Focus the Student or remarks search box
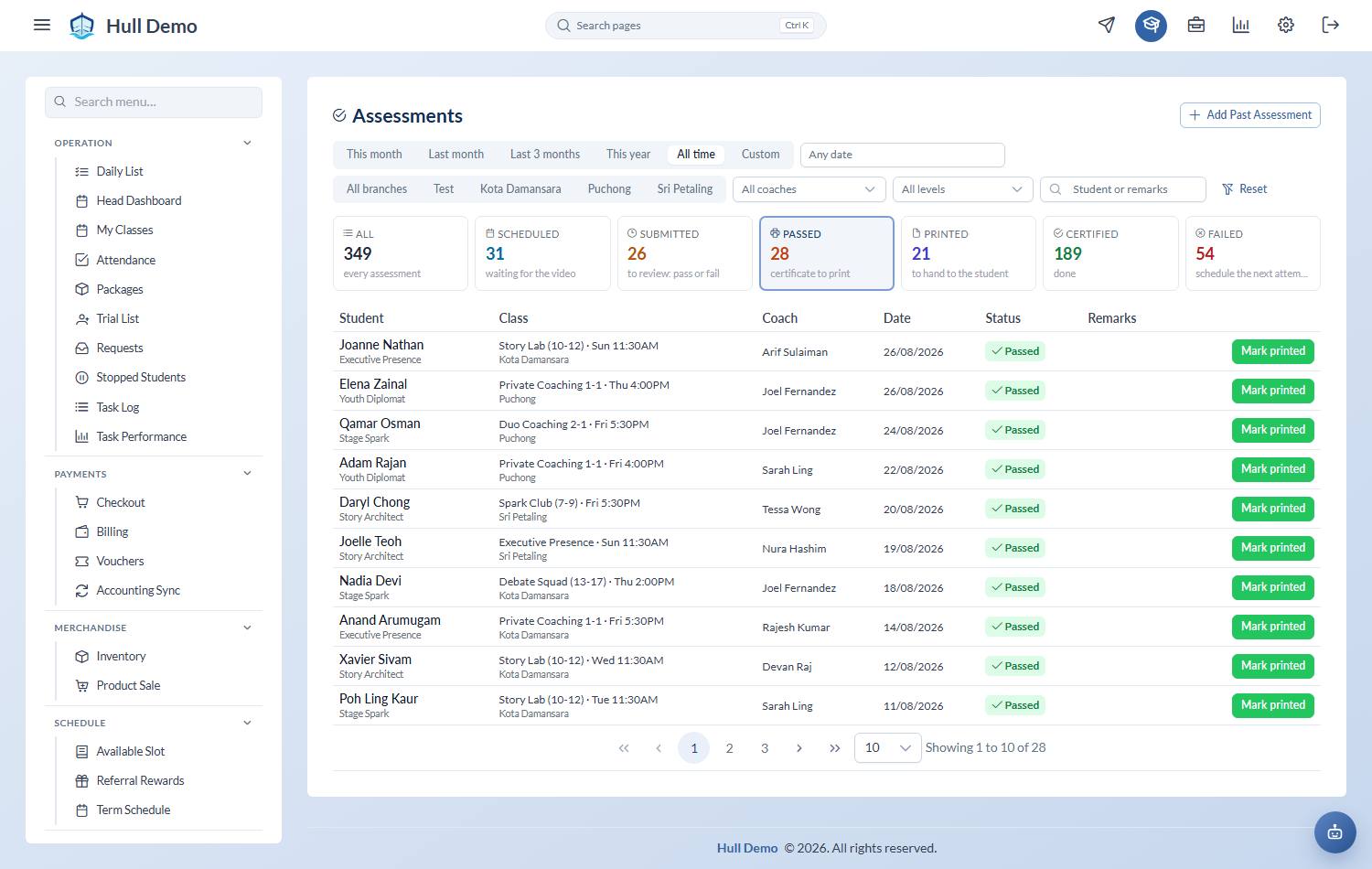The image size is (1372, 869). (x=1122, y=189)
